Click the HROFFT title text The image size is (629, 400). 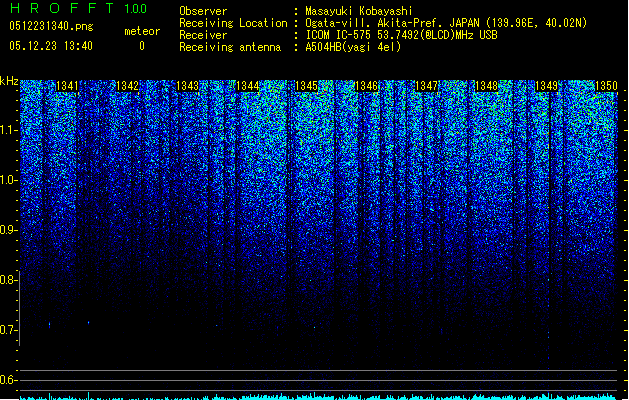[x=62, y=8]
